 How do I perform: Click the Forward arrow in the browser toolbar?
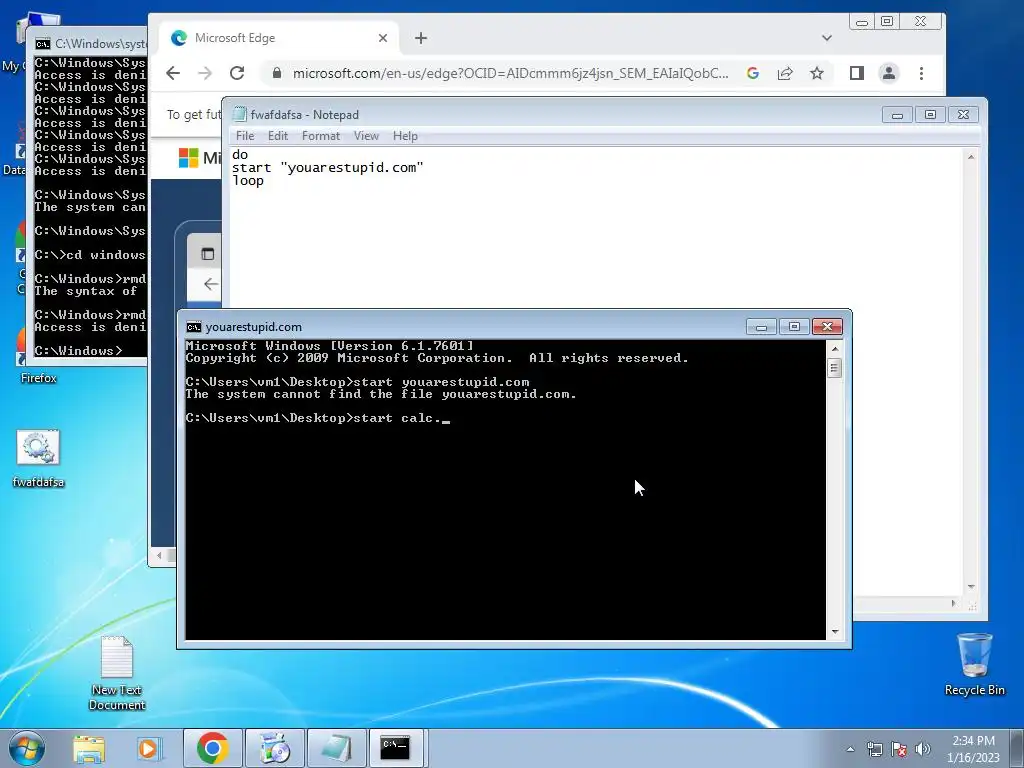[x=205, y=73]
